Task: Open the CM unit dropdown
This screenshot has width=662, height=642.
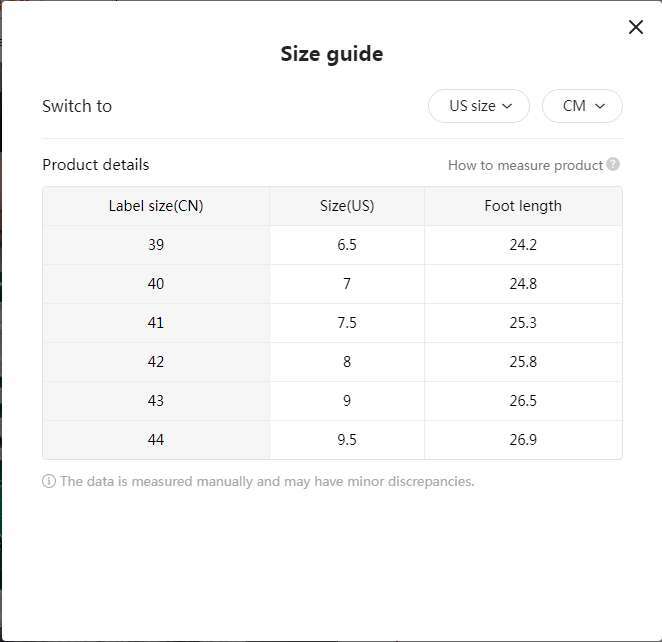Action: coord(582,106)
